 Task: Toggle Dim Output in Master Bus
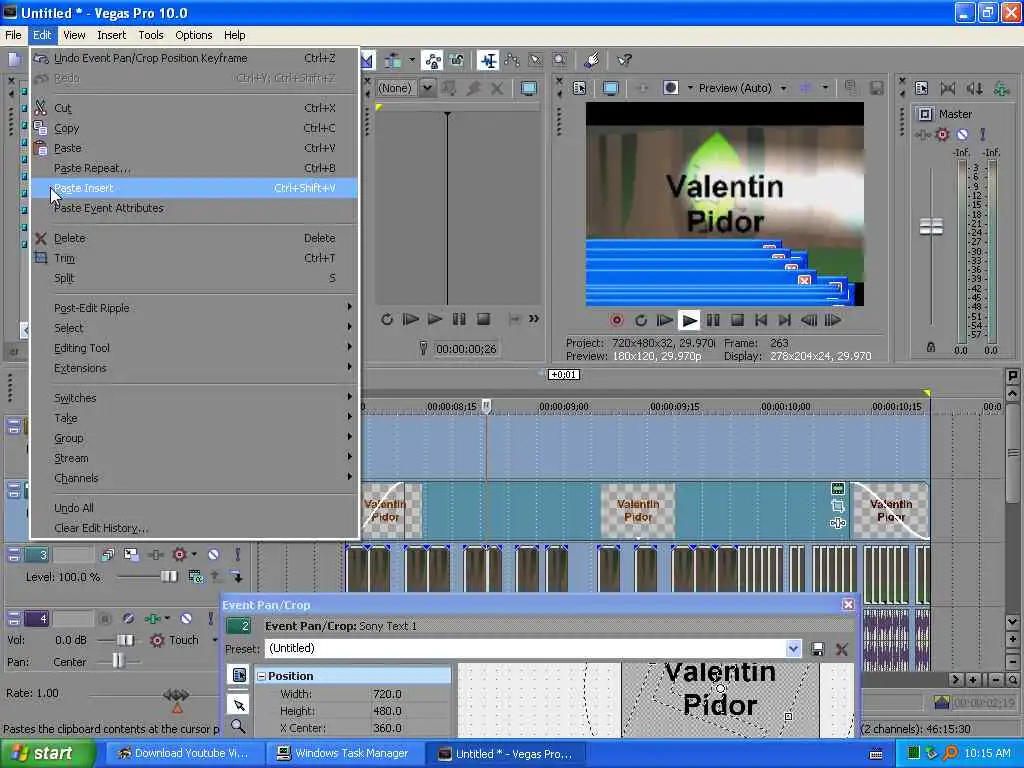(x=974, y=88)
